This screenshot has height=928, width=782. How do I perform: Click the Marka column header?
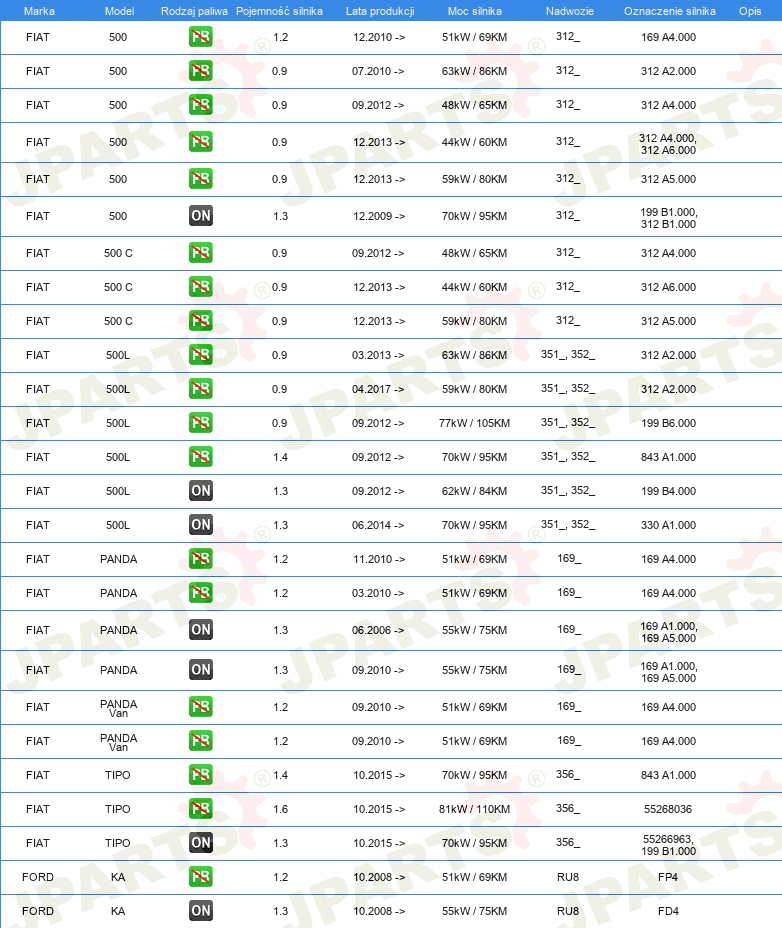39,11
